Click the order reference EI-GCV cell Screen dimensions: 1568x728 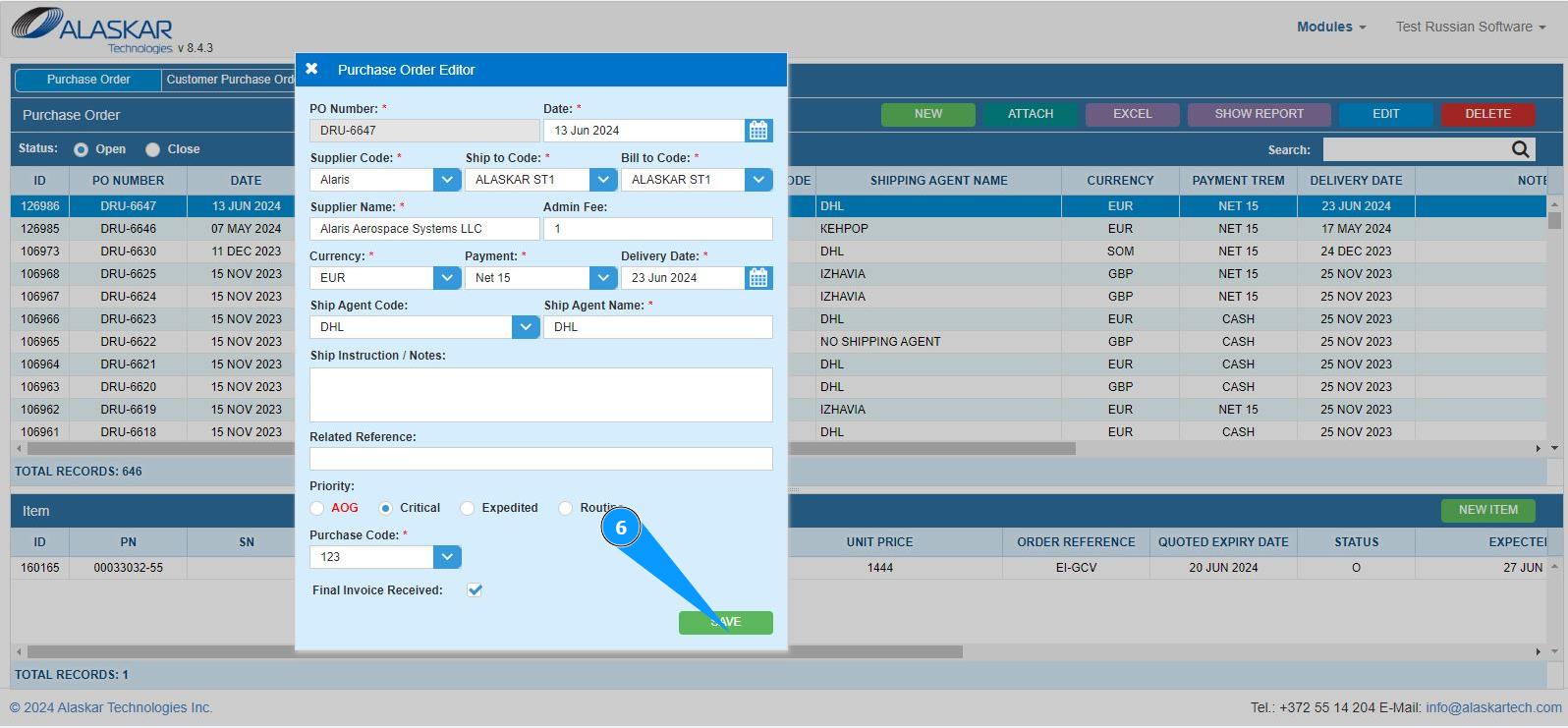pos(1076,568)
